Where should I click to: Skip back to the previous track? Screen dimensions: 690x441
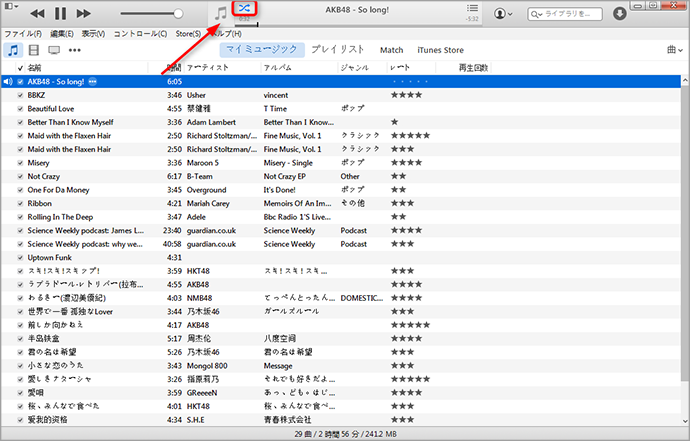[37, 14]
